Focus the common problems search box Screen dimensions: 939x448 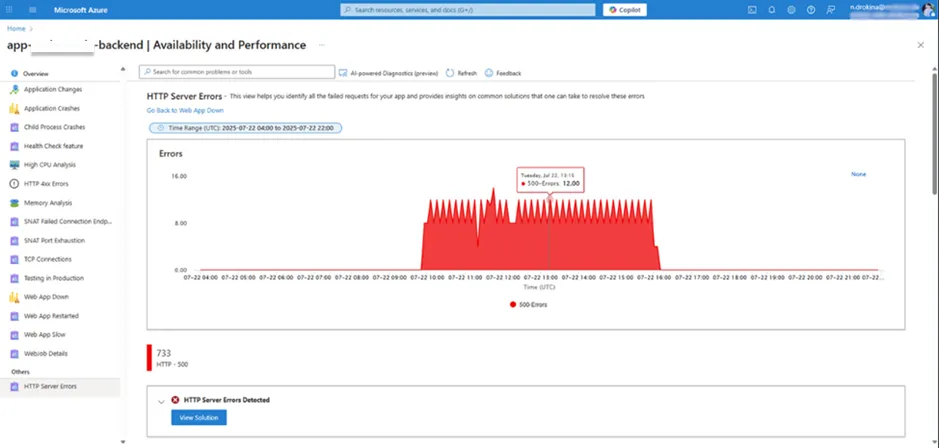236,72
